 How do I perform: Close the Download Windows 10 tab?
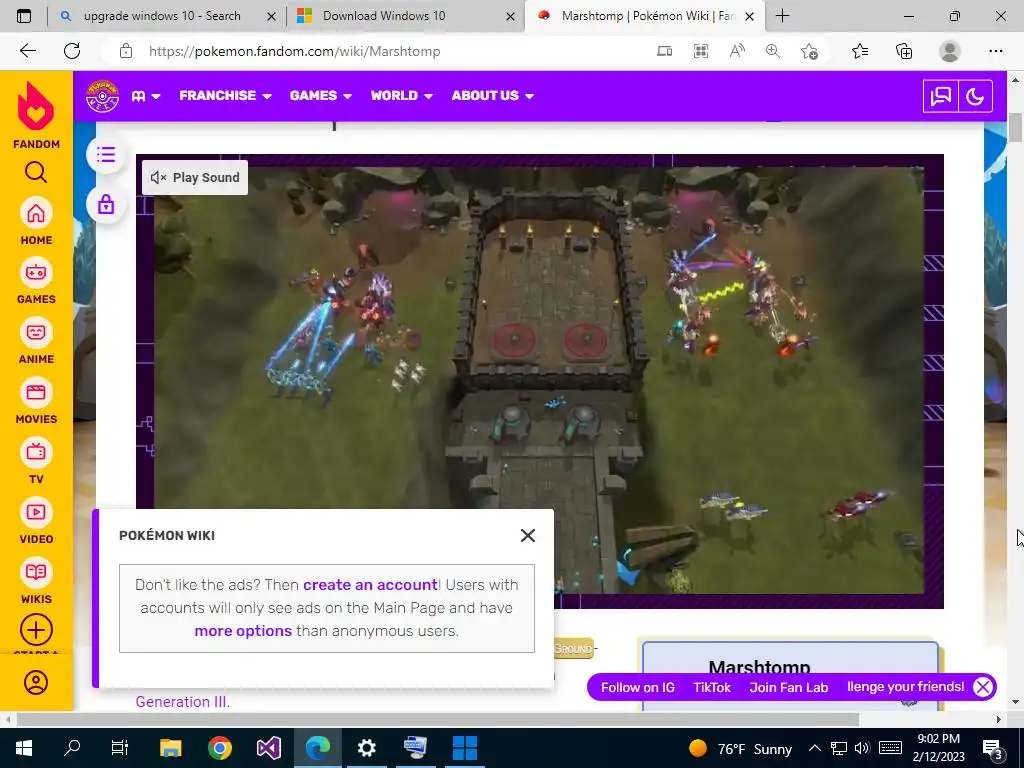click(x=511, y=16)
